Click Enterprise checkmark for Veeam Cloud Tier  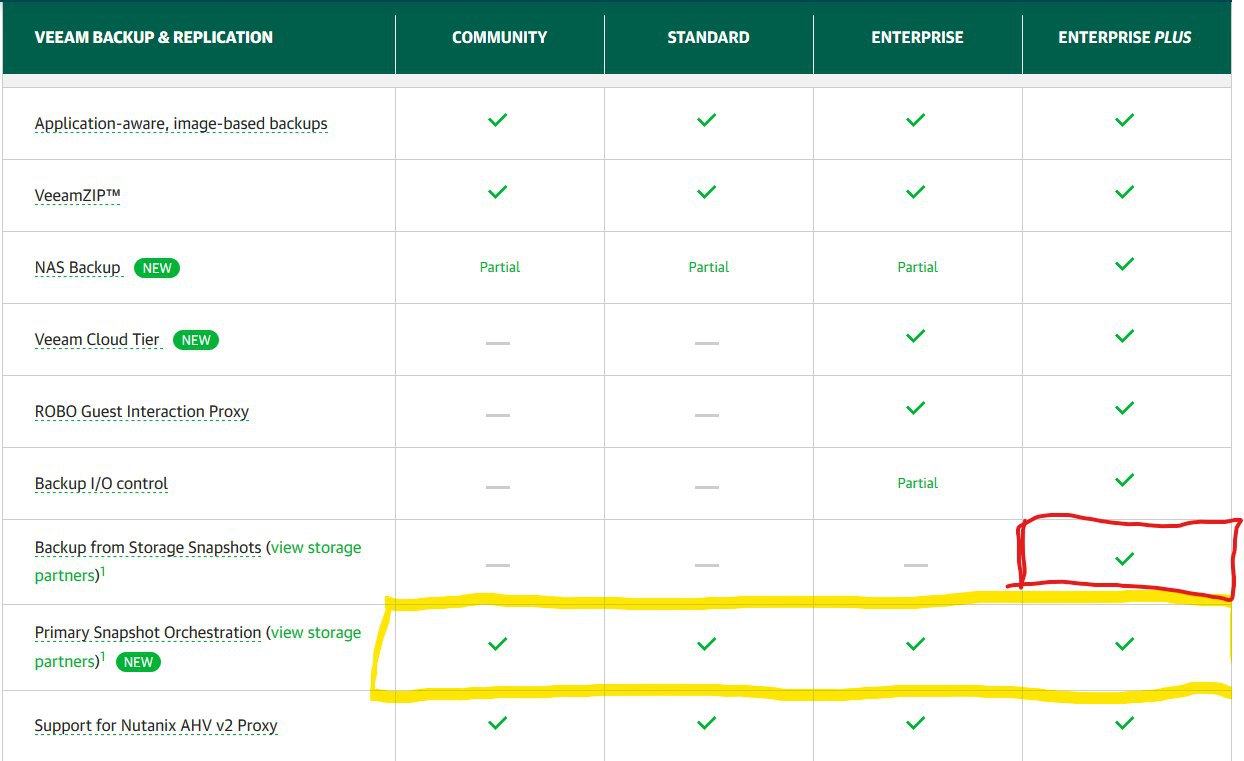click(916, 336)
